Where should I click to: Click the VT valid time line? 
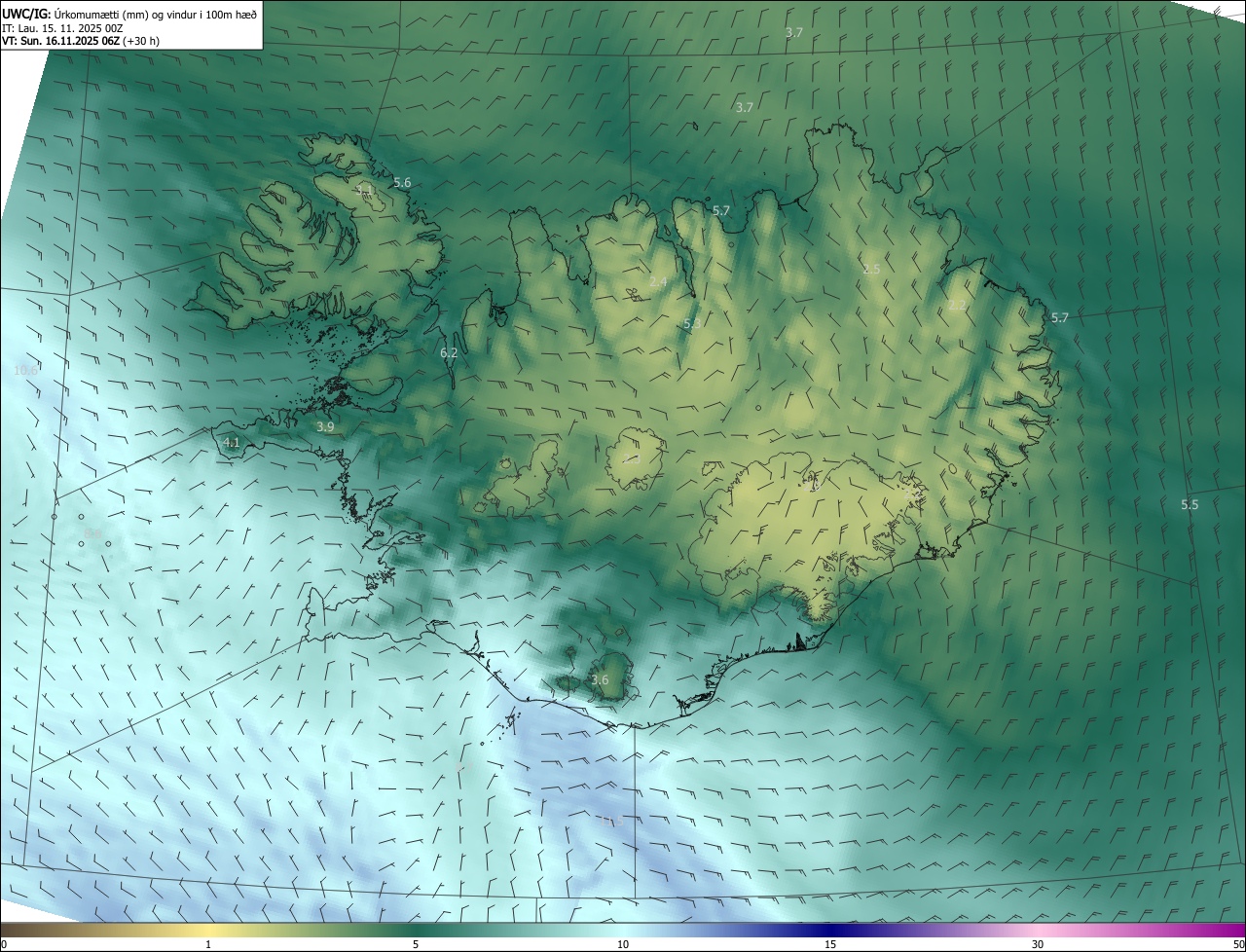pyautogui.click(x=81, y=41)
